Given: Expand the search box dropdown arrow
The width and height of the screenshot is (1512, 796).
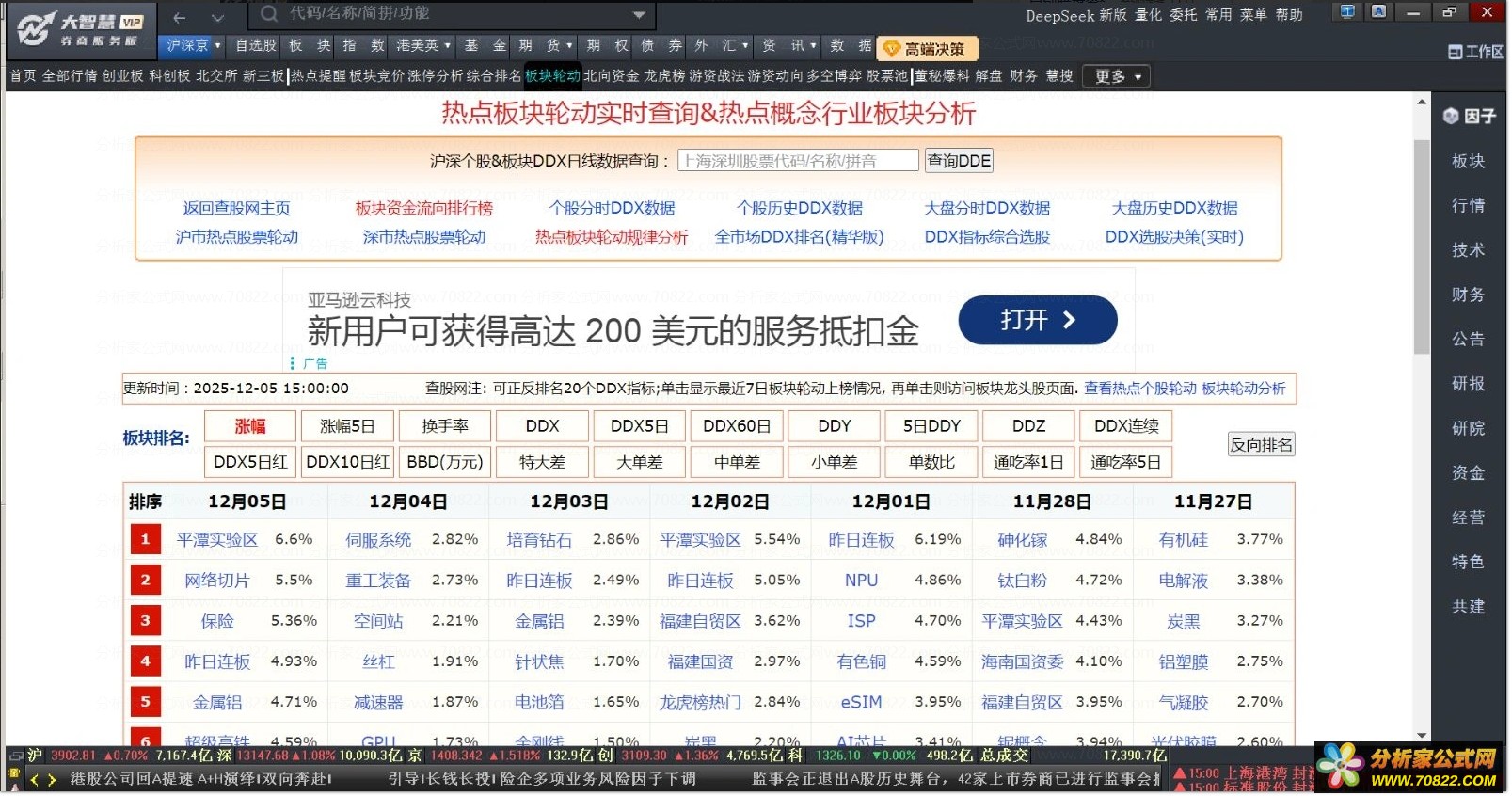Looking at the screenshot, I should [x=640, y=15].
